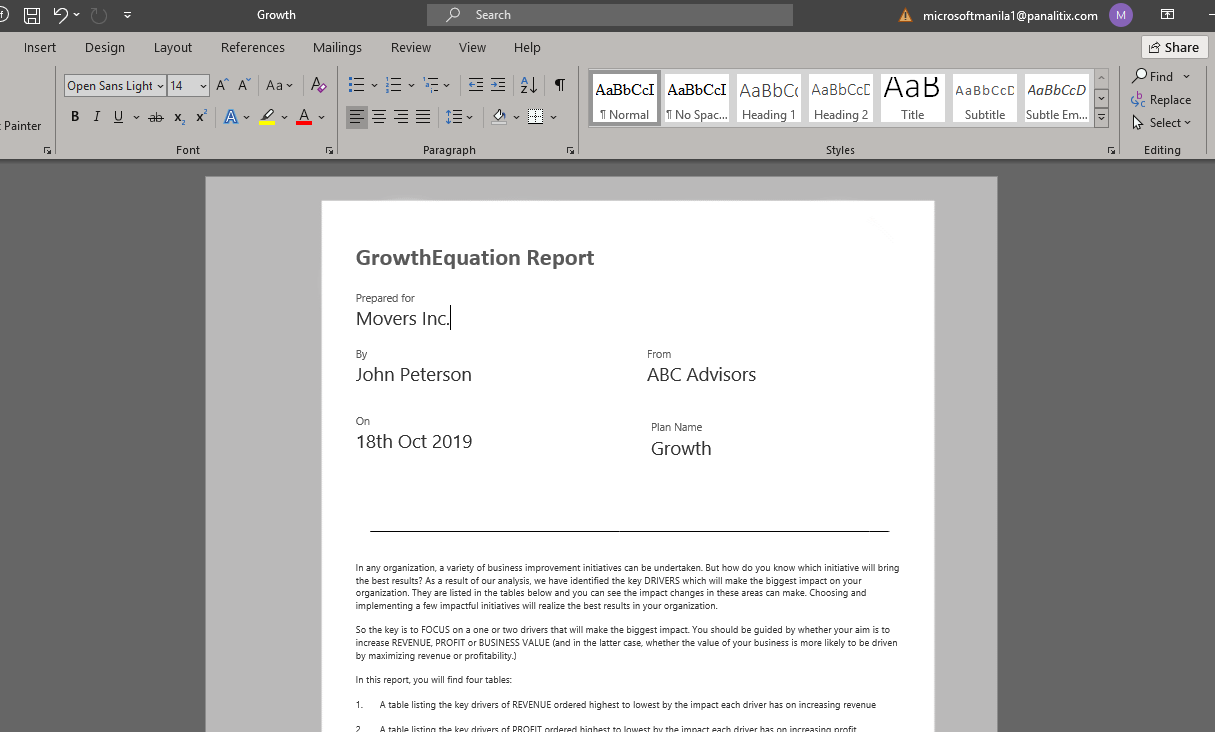Click the Search box in title bar
The height and width of the screenshot is (732, 1215).
point(610,15)
